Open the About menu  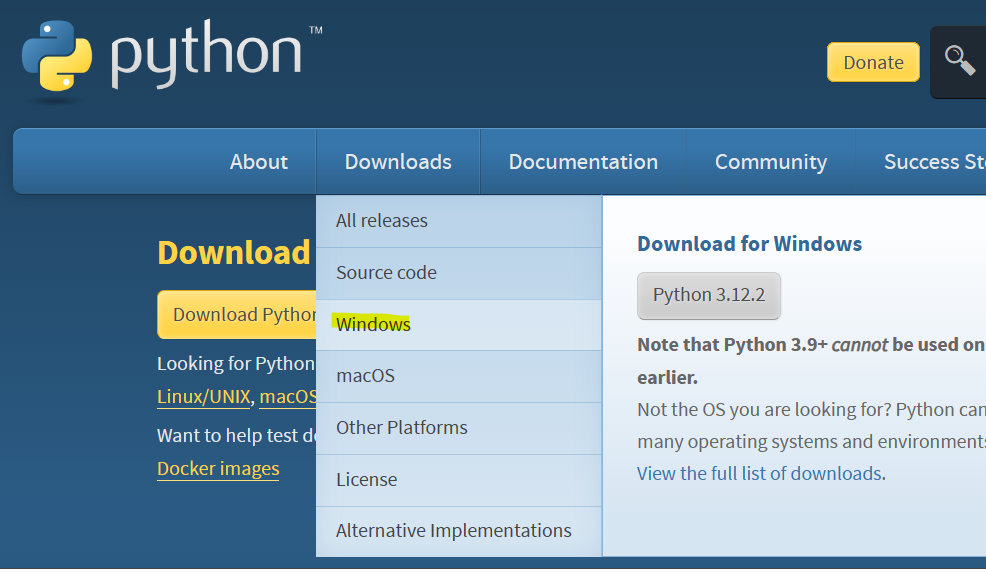[258, 162]
